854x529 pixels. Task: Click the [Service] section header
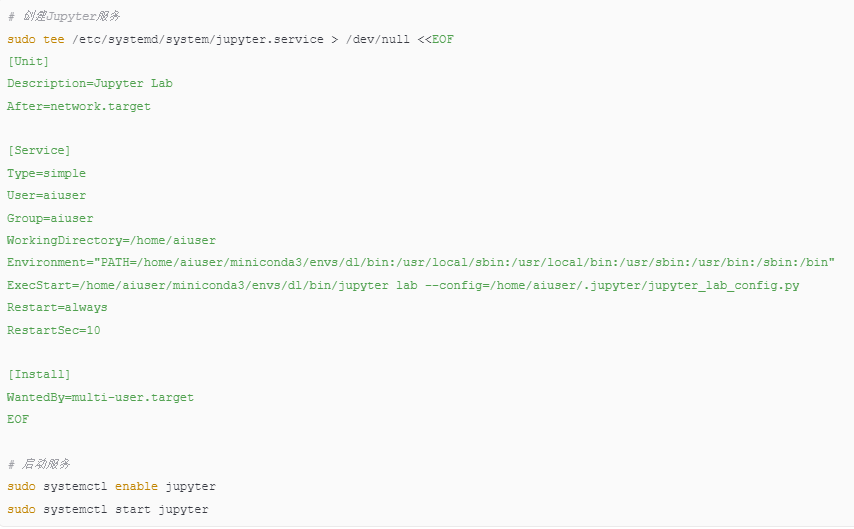point(39,151)
